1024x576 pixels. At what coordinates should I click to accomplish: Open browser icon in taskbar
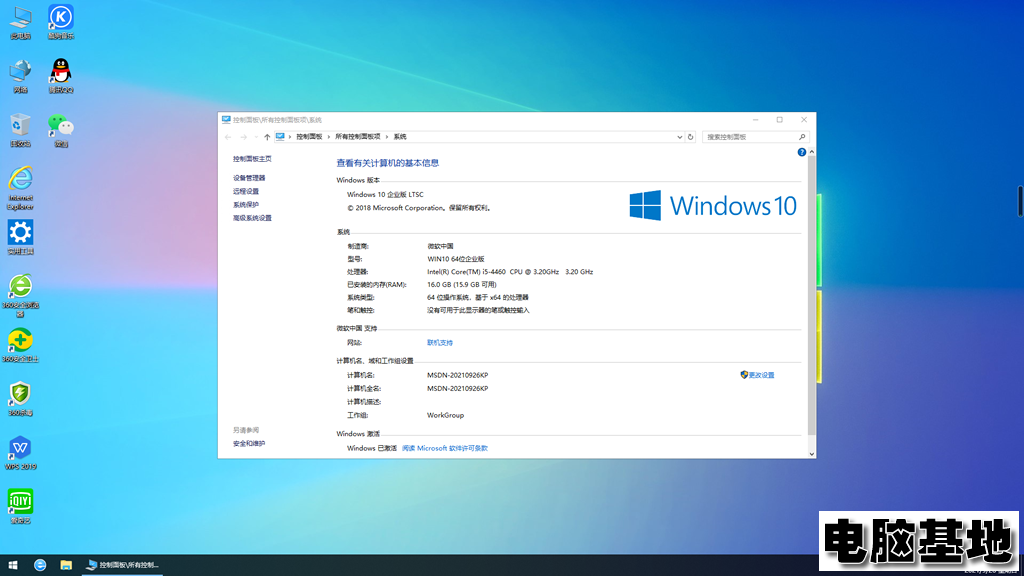click(40, 565)
